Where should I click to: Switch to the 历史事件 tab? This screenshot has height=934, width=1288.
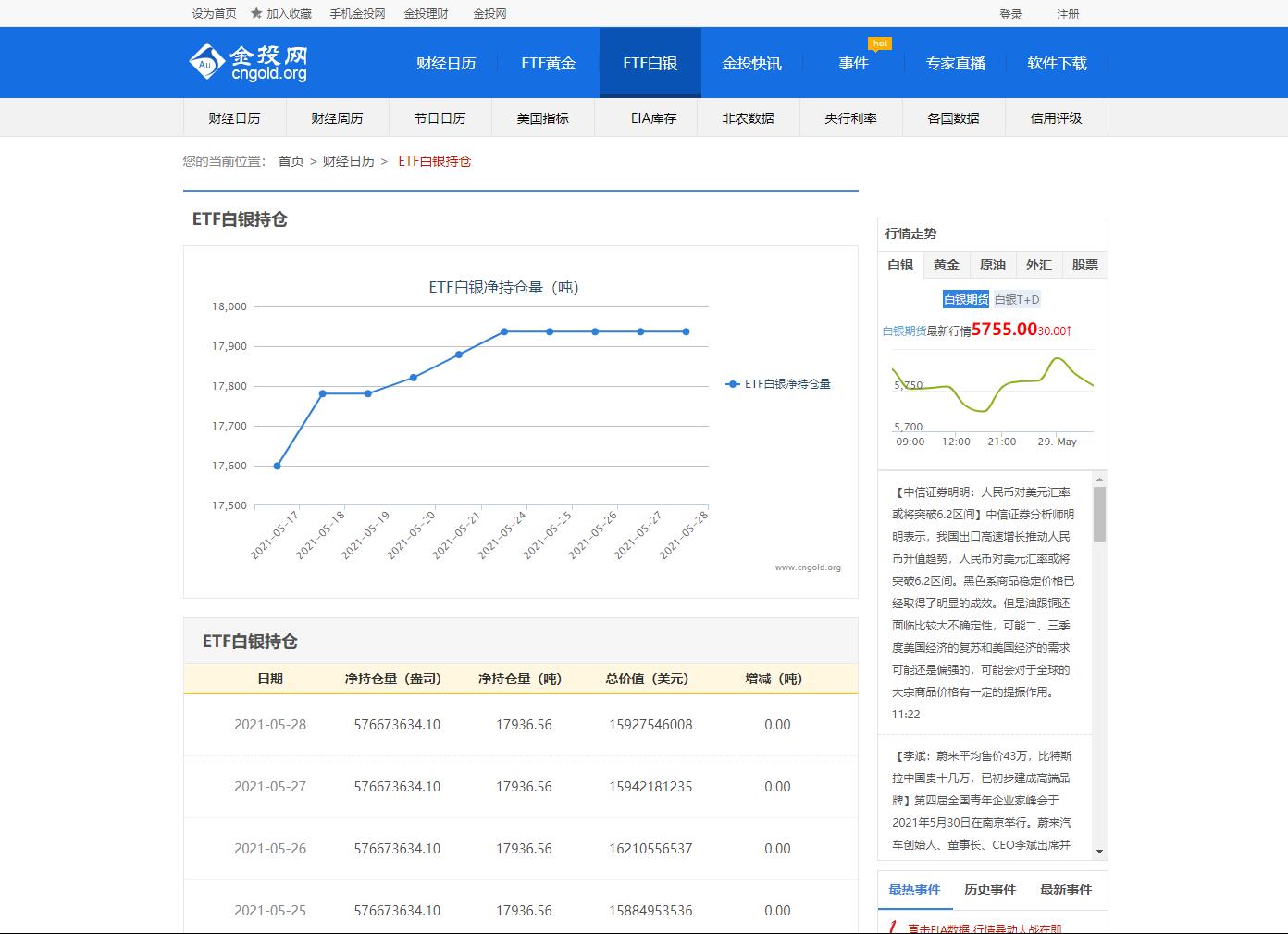click(x=990, y=890)
